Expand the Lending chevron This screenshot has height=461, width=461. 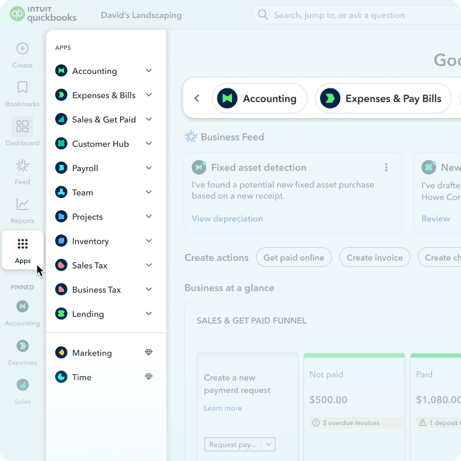tap(149, 314)
